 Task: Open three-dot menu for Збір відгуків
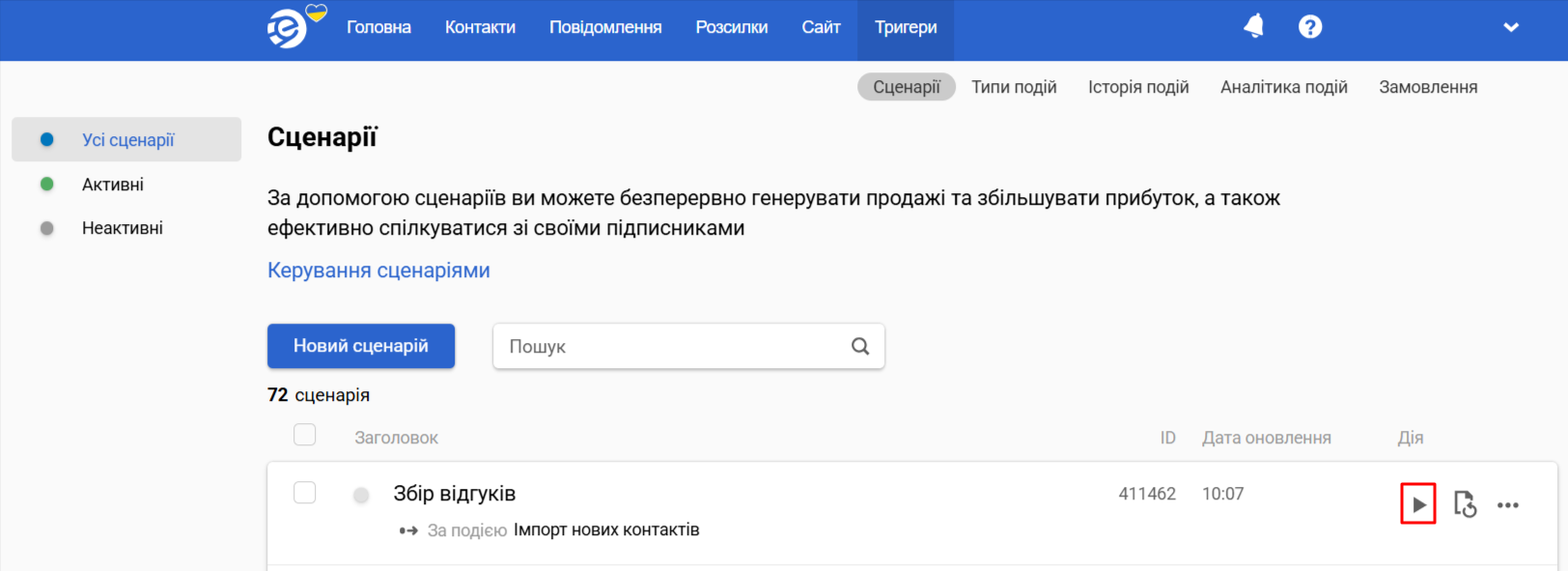(1508, 505)
